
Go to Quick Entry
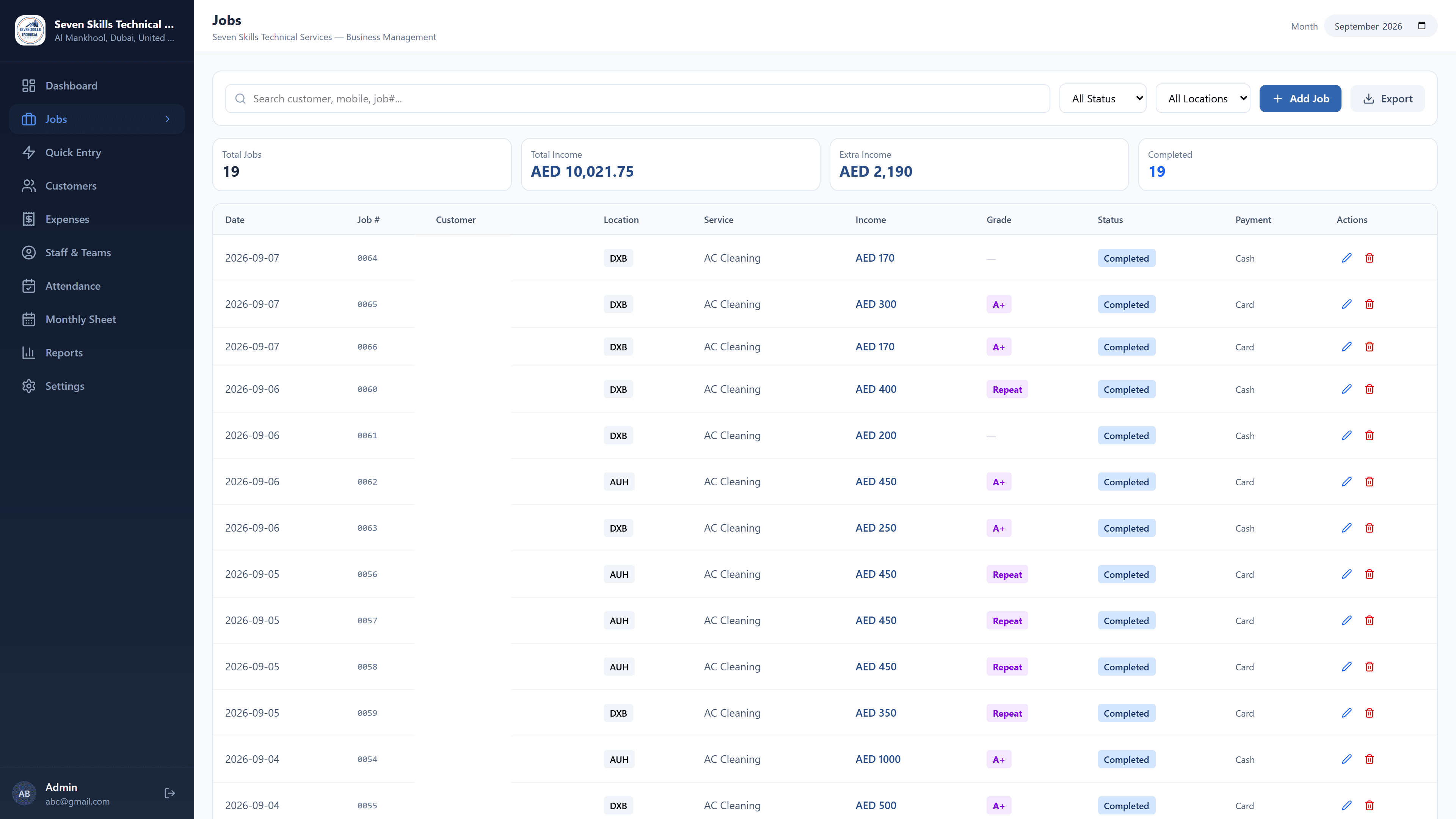(x=97, y=152)
